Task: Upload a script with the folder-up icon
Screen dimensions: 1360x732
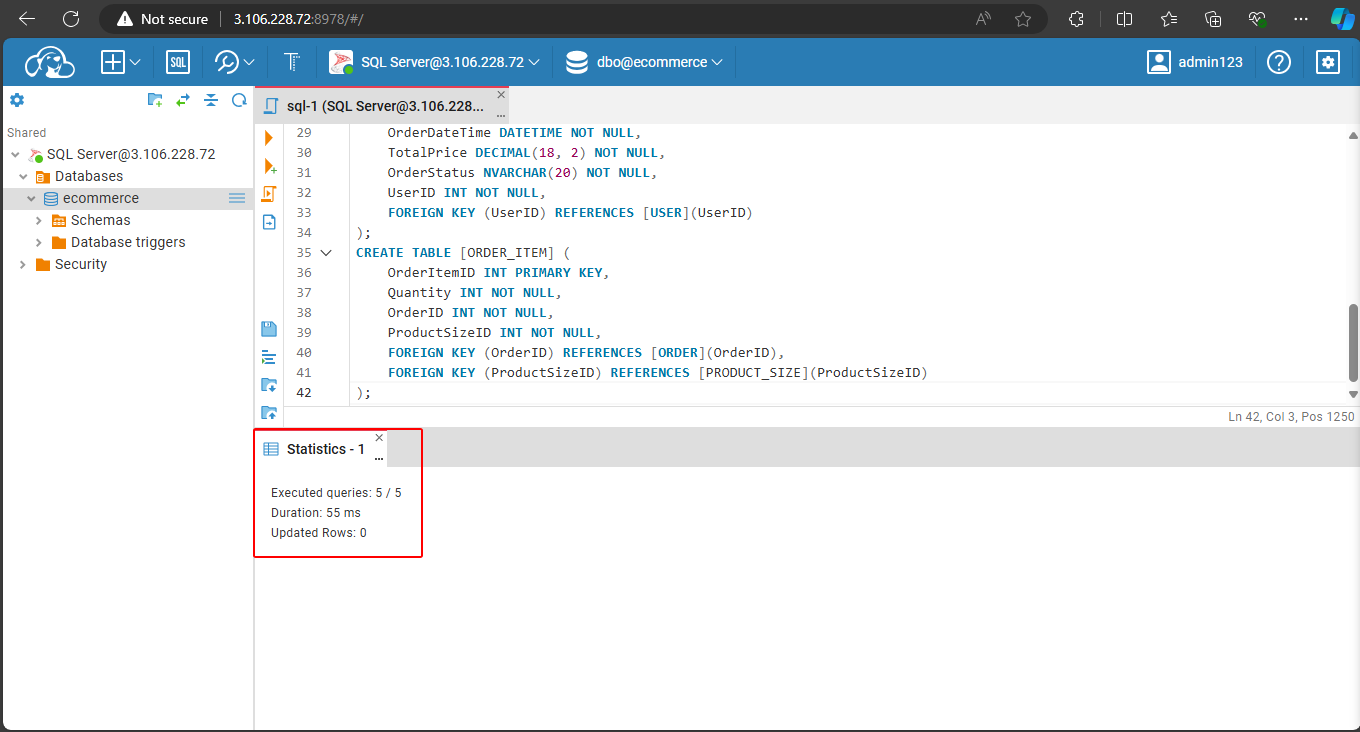Action: click(x=269, y=413)
